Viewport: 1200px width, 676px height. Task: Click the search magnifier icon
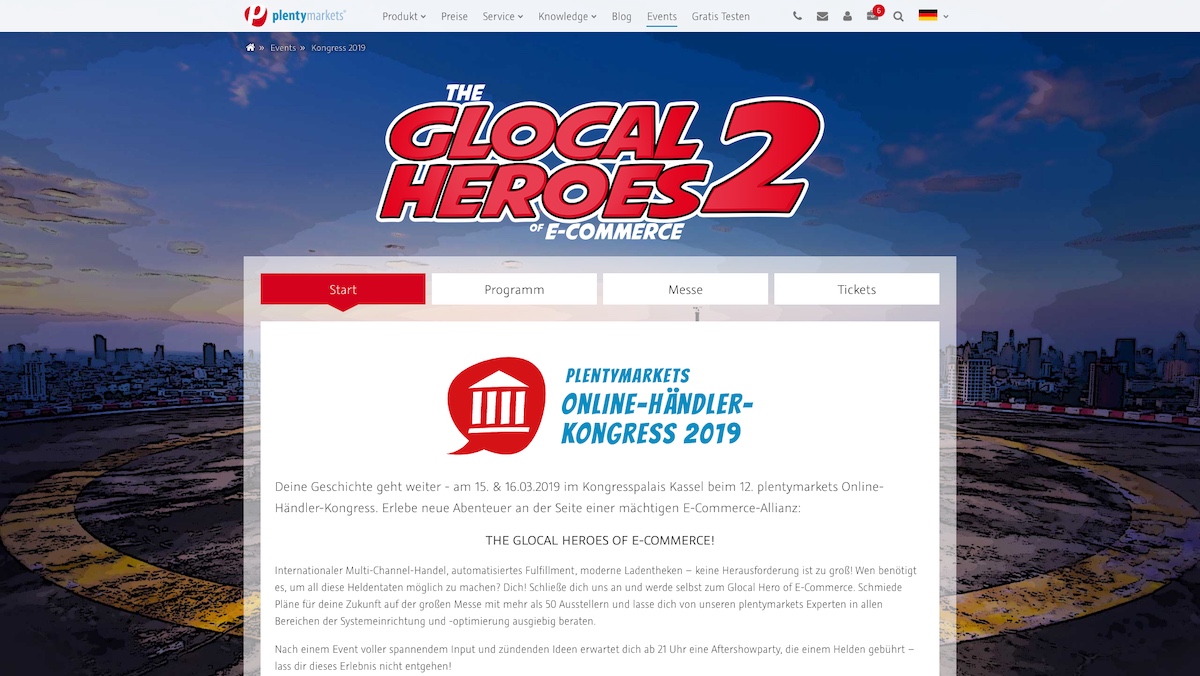point(898,16)
